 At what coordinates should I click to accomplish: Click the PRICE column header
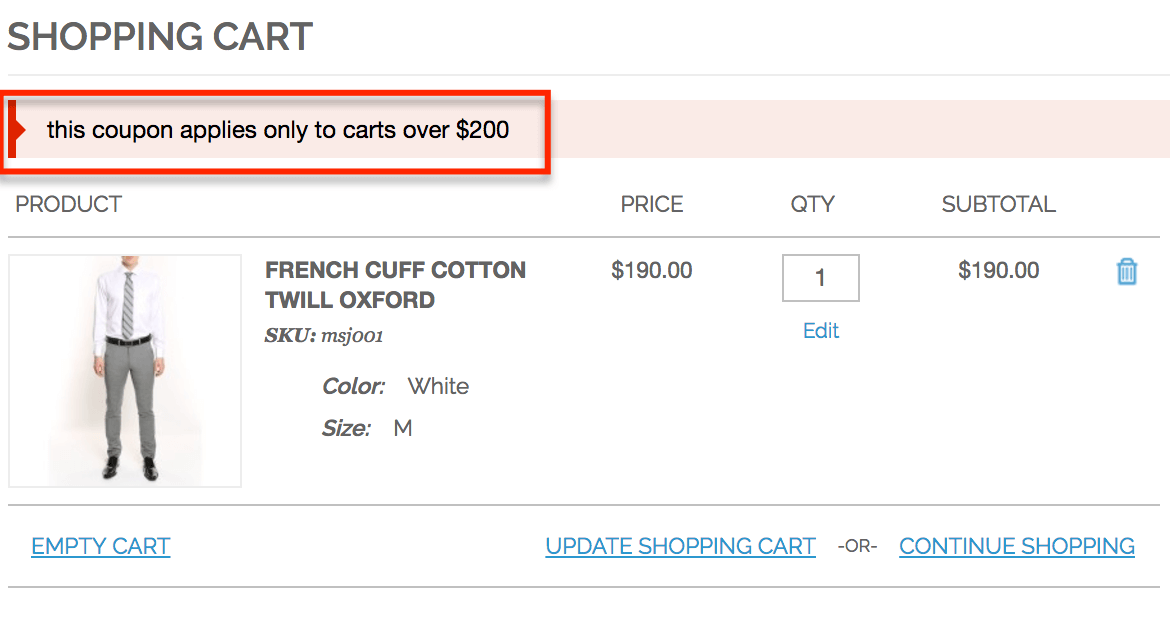652,204
